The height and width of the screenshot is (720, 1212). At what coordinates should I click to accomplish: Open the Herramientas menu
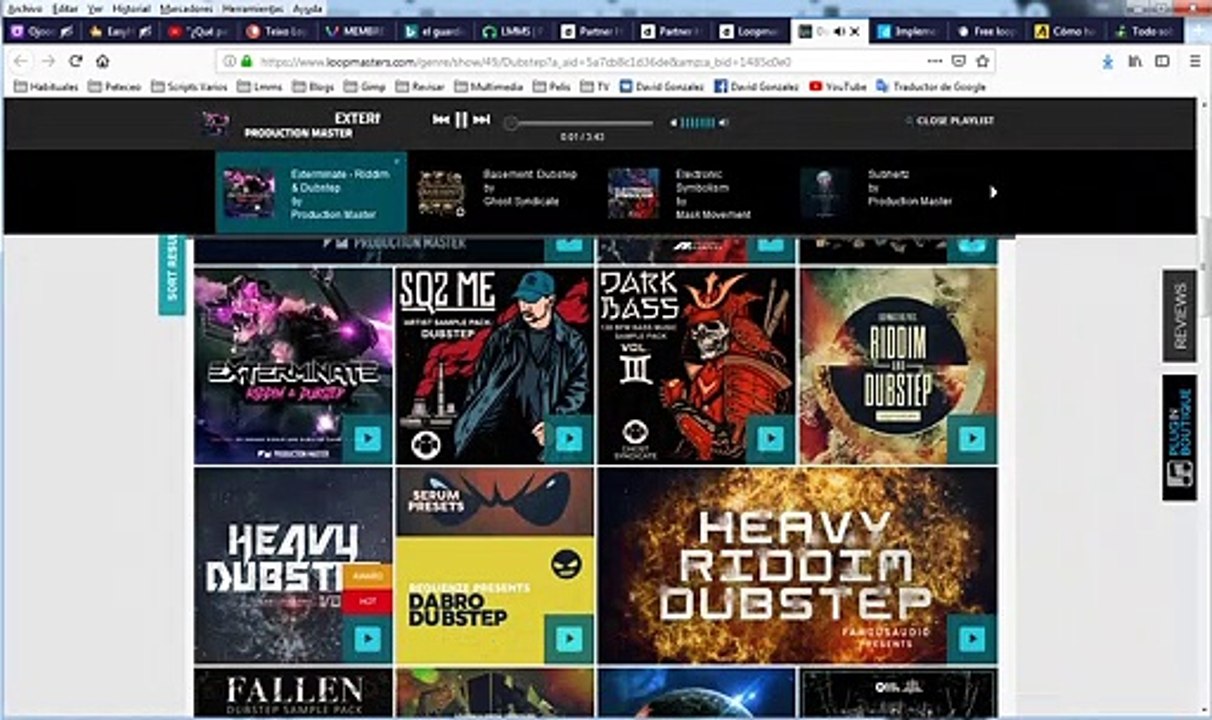pos(252,7)
